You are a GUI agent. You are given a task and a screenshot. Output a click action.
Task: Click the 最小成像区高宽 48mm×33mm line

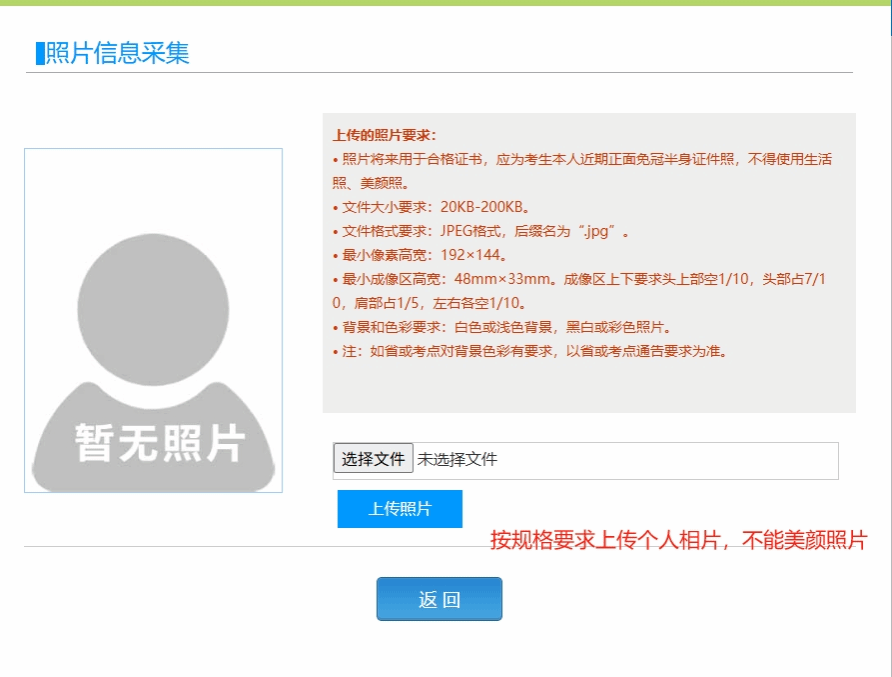pyautogui.click(x=580, y=279)
